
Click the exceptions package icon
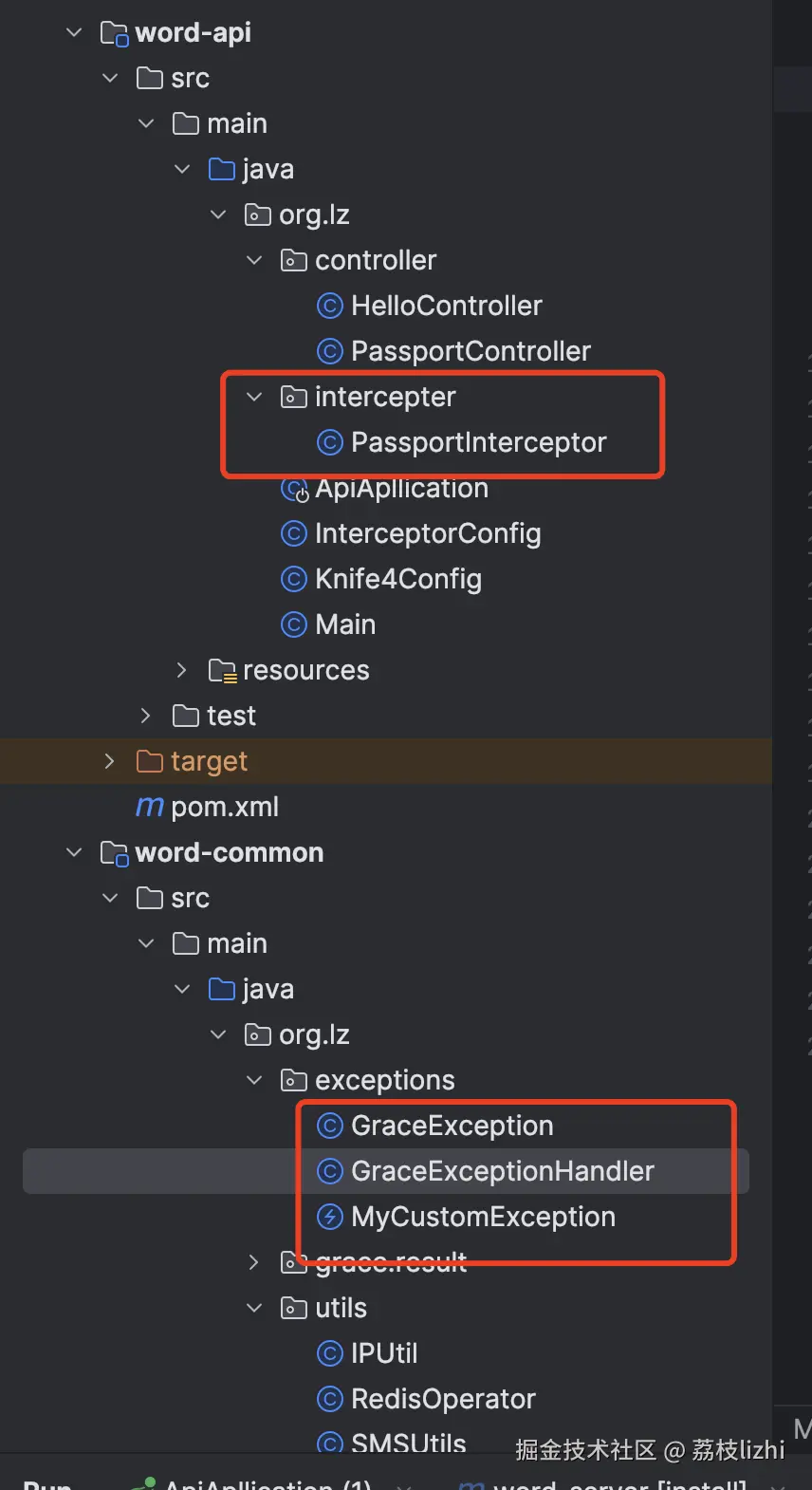point(293,1080)
